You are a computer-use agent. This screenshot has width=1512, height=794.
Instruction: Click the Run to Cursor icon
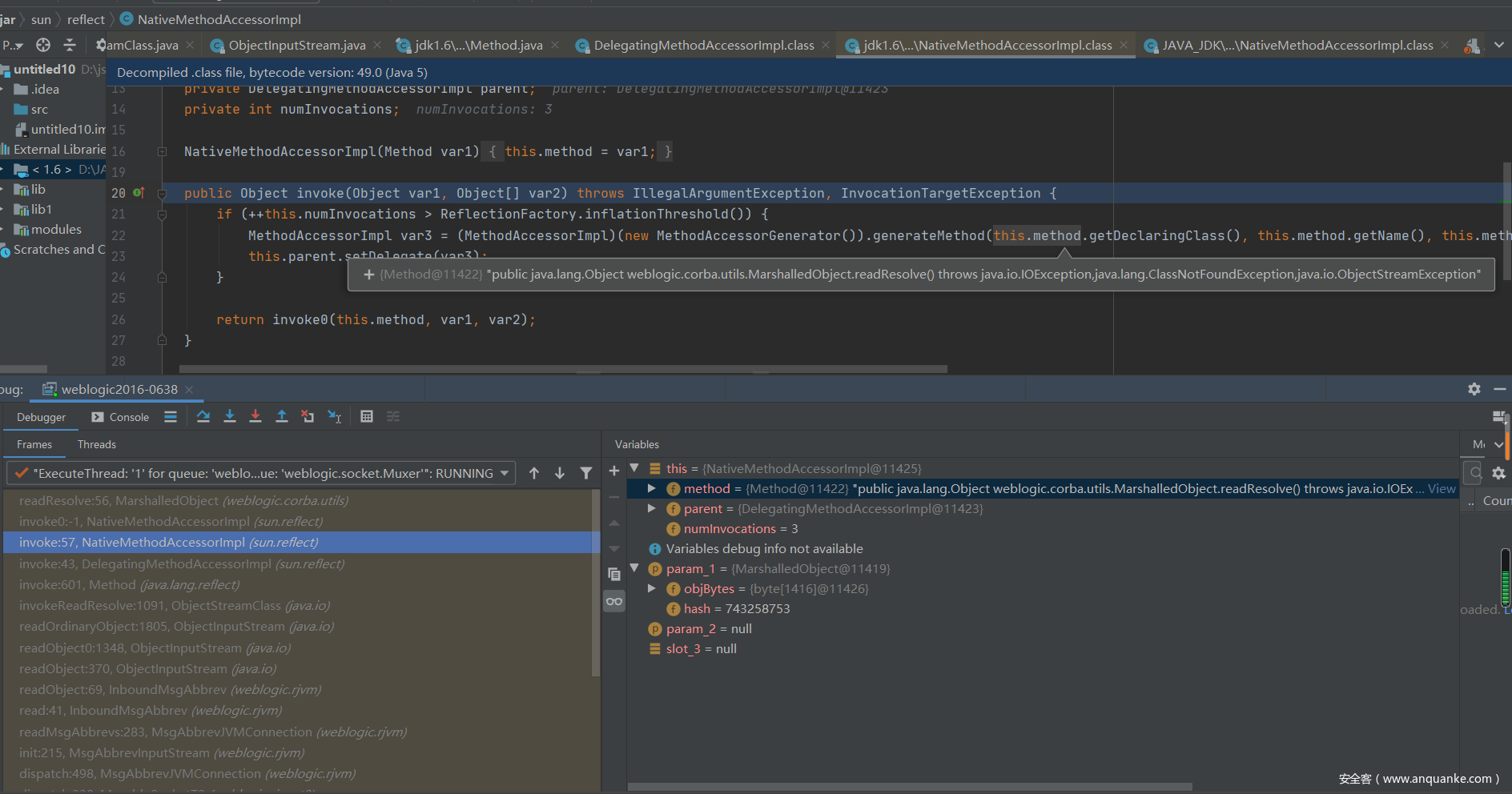(x=335, y=416)
